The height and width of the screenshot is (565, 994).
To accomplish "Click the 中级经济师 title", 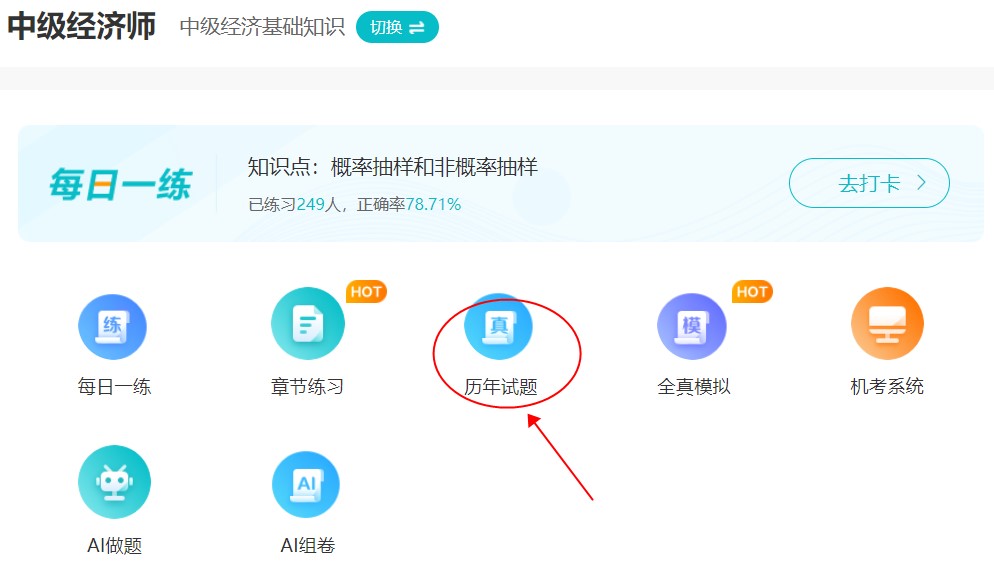I will 81,26.
